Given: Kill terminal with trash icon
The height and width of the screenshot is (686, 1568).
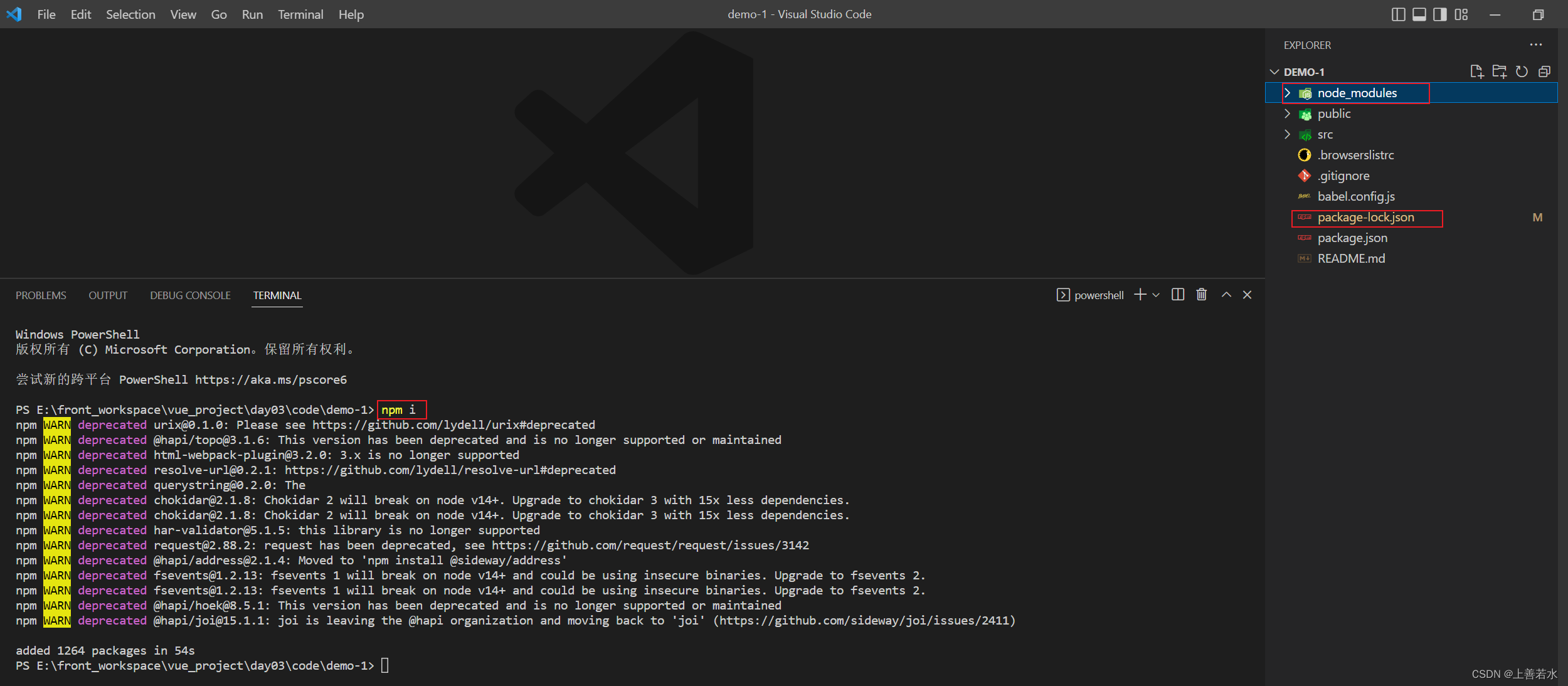Looking at the screenshot, I should coord(1202,295).
